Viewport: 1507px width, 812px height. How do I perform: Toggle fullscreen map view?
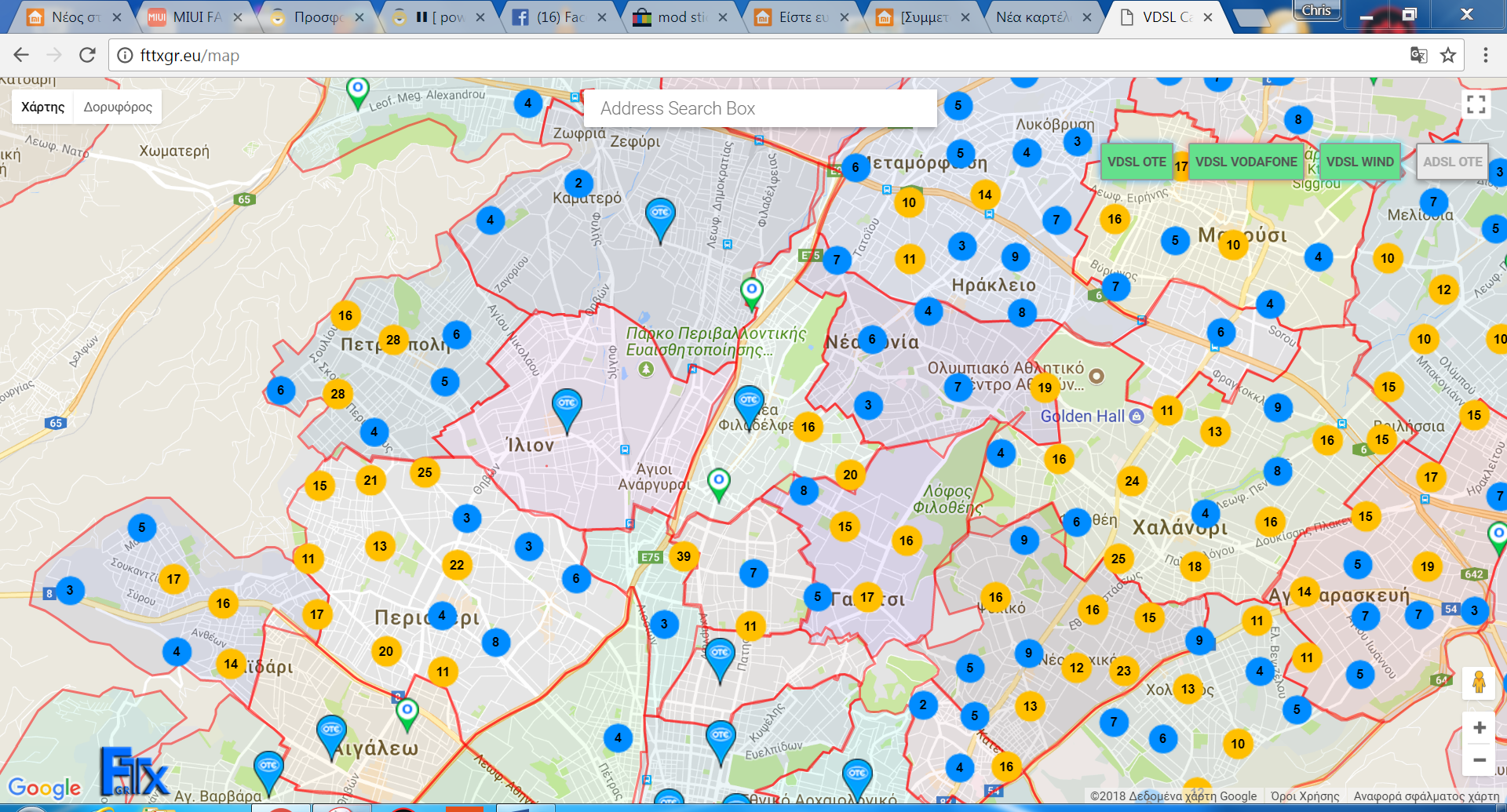point(1476,104)
